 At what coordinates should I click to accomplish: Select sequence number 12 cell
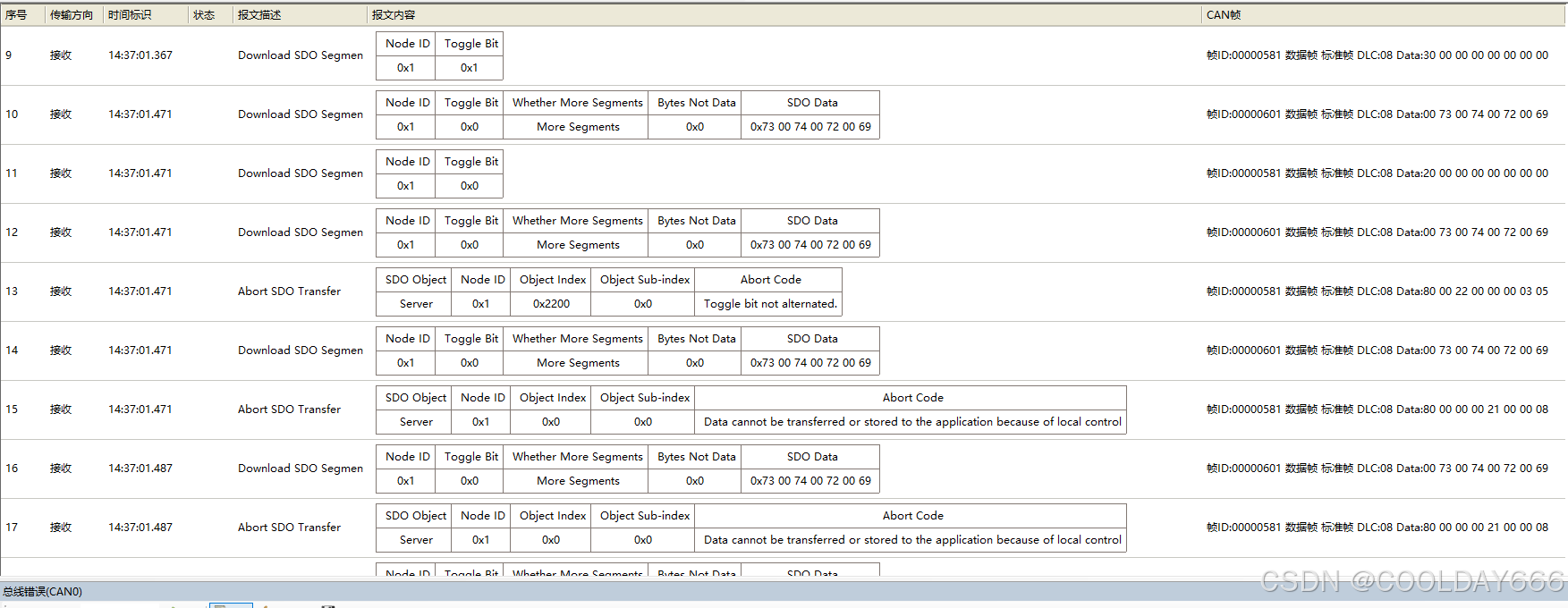12,232
